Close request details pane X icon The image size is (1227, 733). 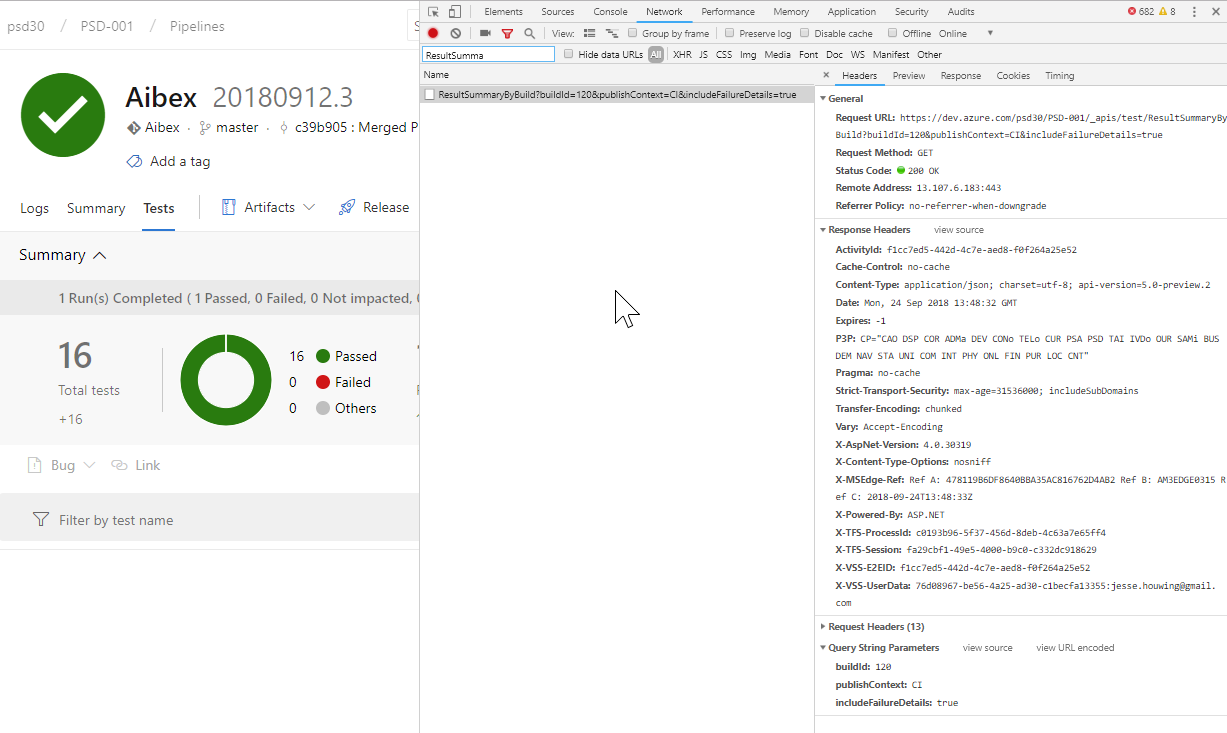pyautogui.click(x=825, y=75)
